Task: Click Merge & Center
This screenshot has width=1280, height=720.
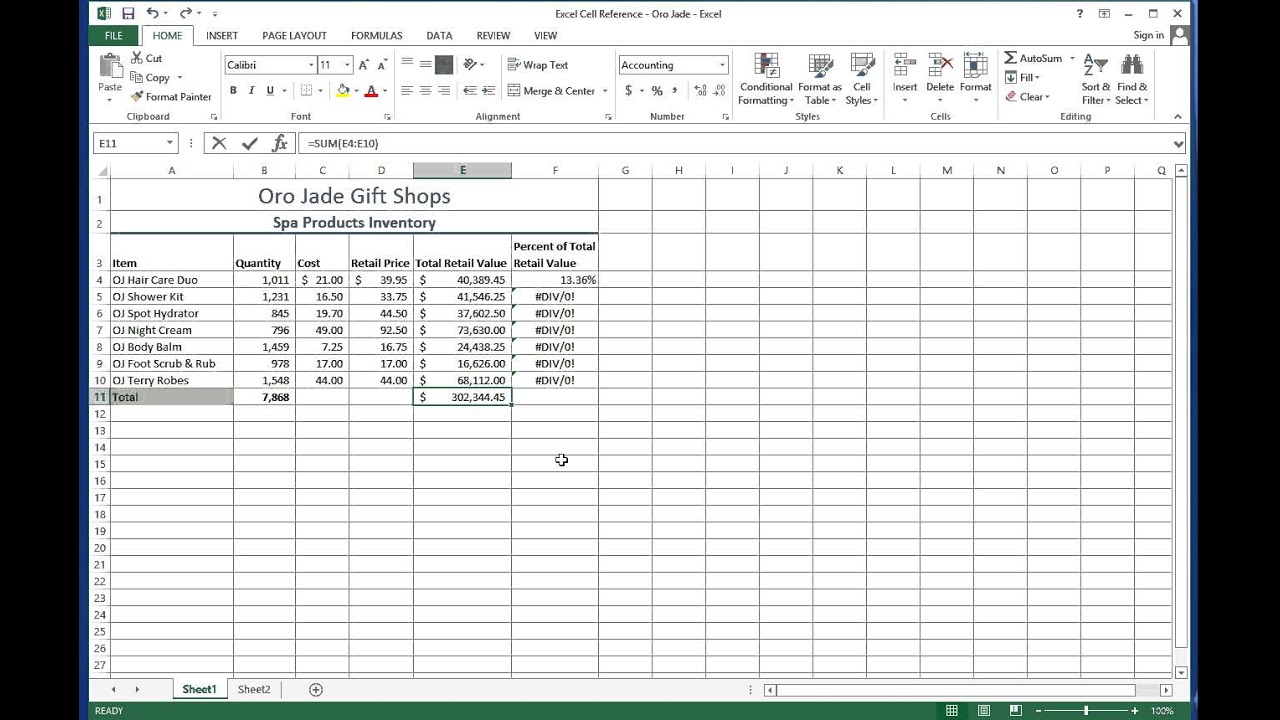Action: coord(551,91)
